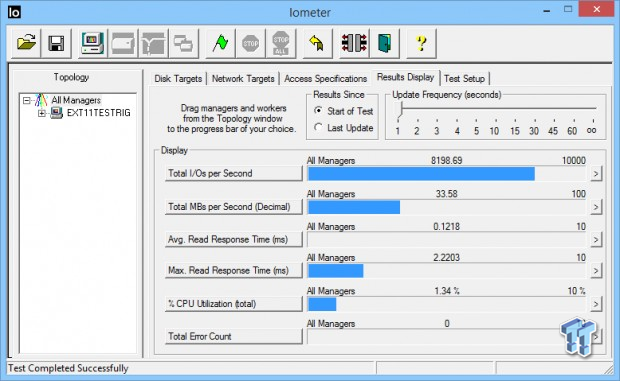Click the % CPU Utilization (total) button
This screenshot has width=620, height=381.
point(233,304)
